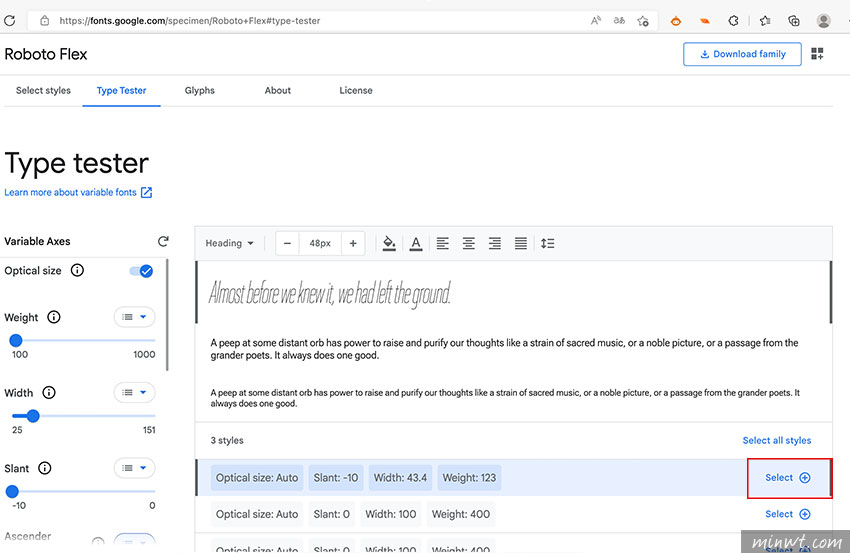850x553 pixels.
Task: Click Select all styles link
Action: [776, 440]
